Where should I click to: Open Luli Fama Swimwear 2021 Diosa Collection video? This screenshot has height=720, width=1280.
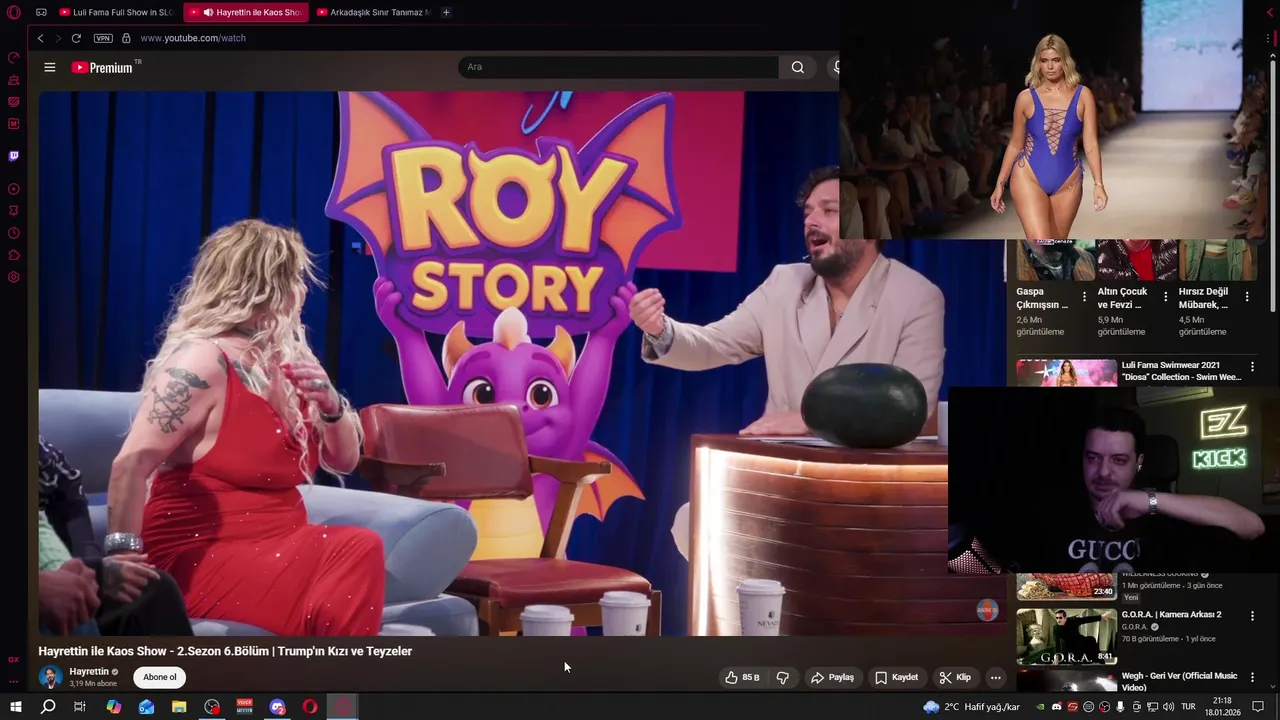[x=1181, y=371]
